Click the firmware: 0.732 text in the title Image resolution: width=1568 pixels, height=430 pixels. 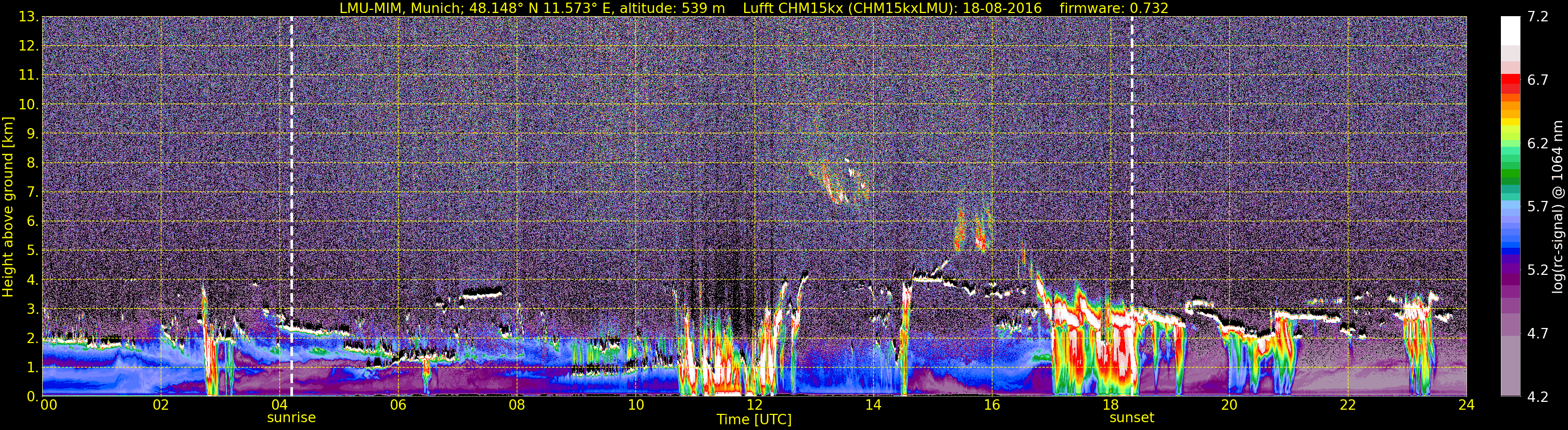pyautogui.click(x=1114, y=8)
